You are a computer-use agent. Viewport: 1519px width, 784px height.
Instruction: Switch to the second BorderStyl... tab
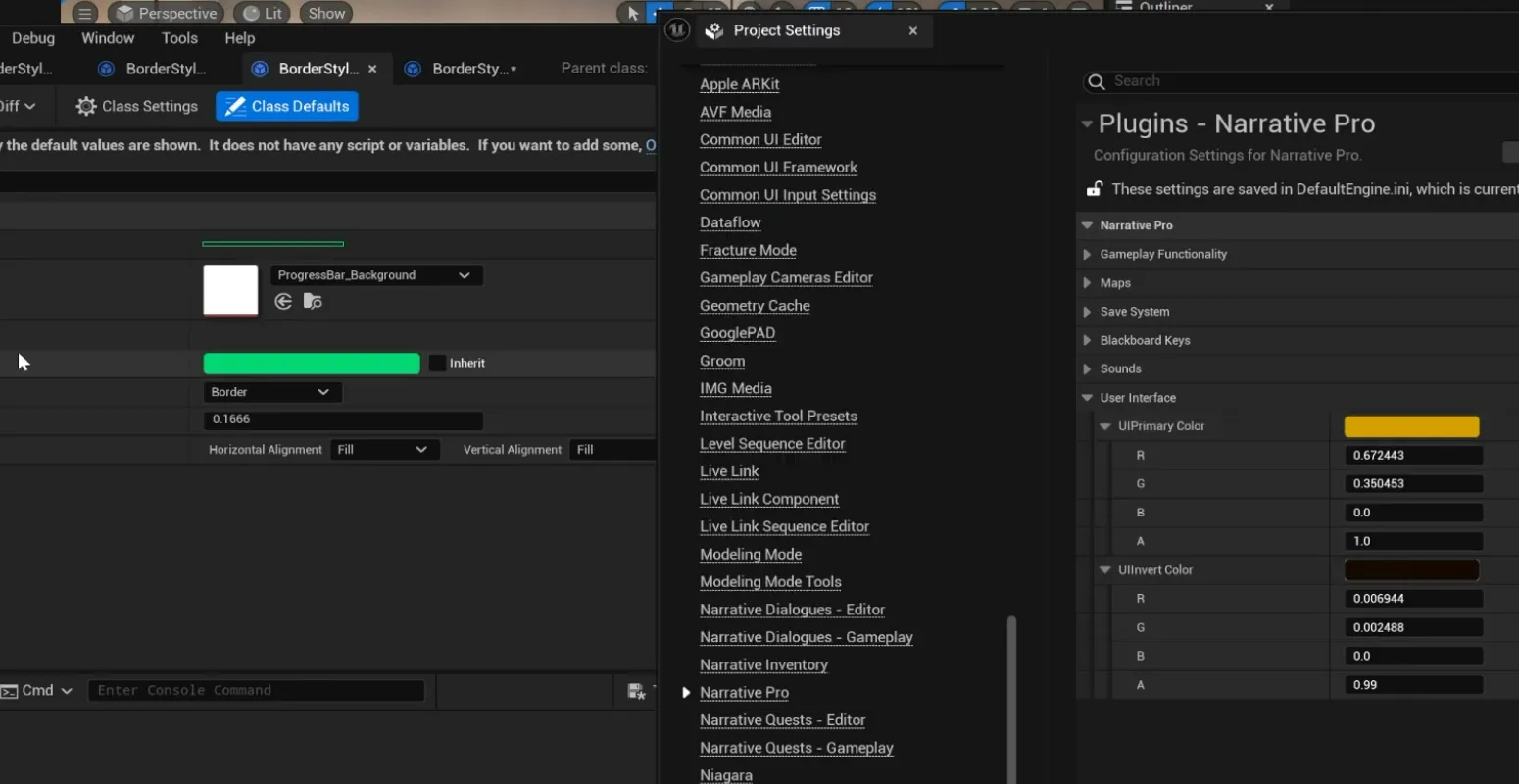(x=153, y=69)
